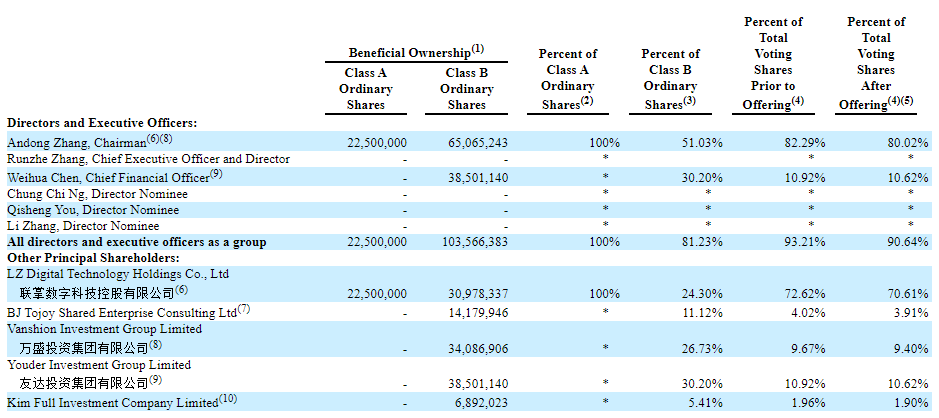Select the 9.67% voting percent
The image size is (939, 418).
(x=810, y=349)
